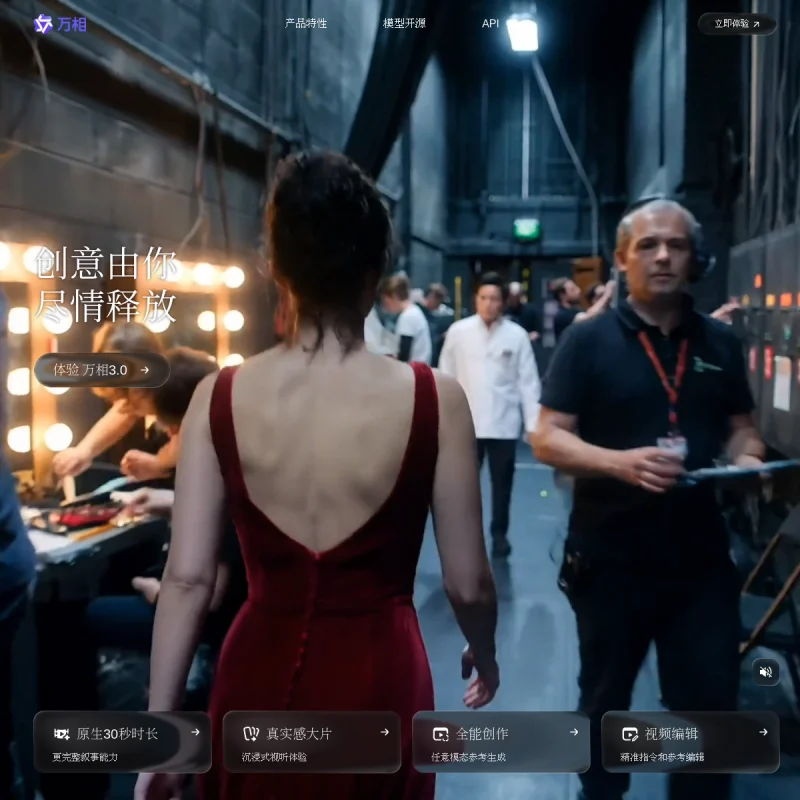
Task: Click the 体验 万相3.0 button
Action: (102, 370)
